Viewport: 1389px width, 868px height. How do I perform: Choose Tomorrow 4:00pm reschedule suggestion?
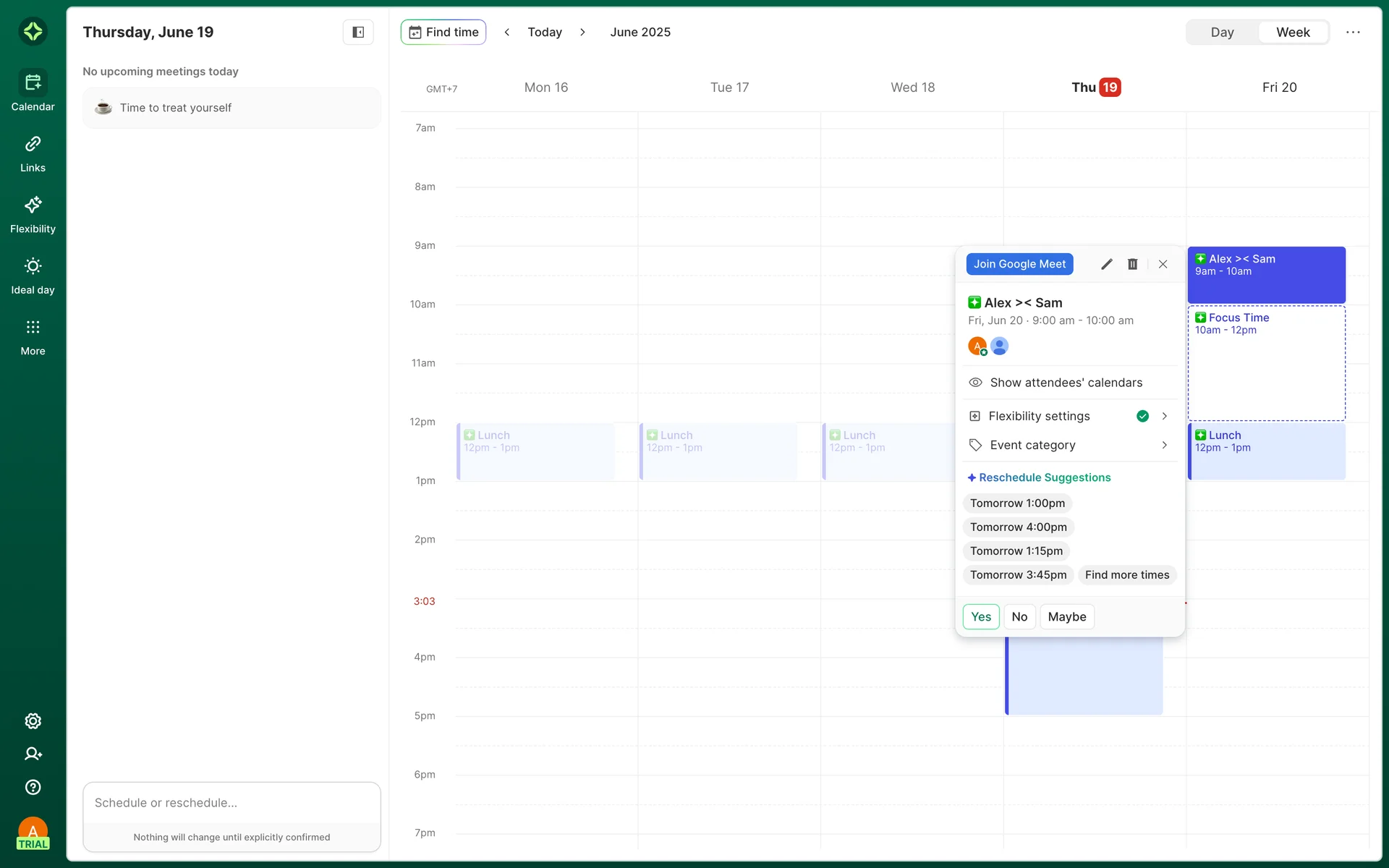[1018, 527]
